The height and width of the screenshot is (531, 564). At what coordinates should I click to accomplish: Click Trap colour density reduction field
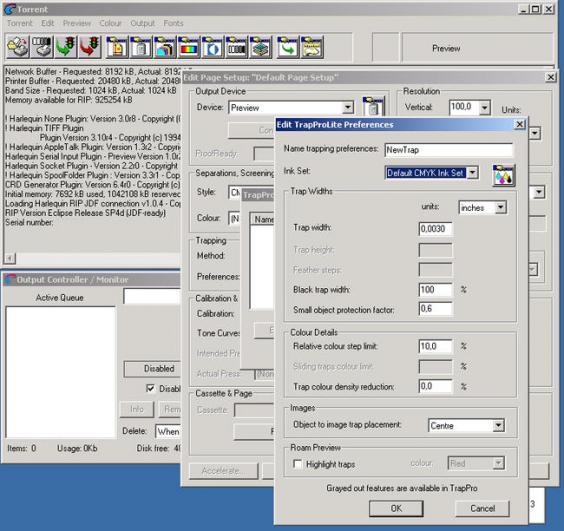(435, 386)
